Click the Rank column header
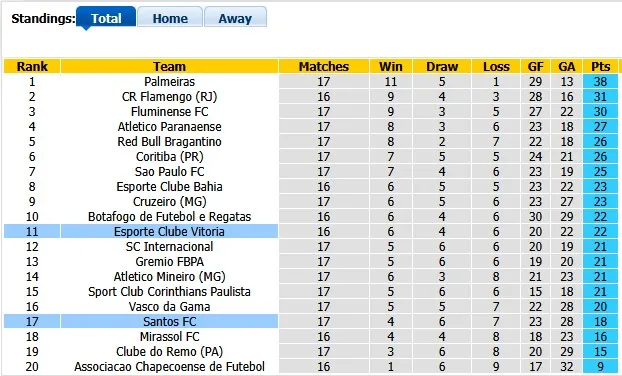Viewport: 622px width, 376px height. 32,66
